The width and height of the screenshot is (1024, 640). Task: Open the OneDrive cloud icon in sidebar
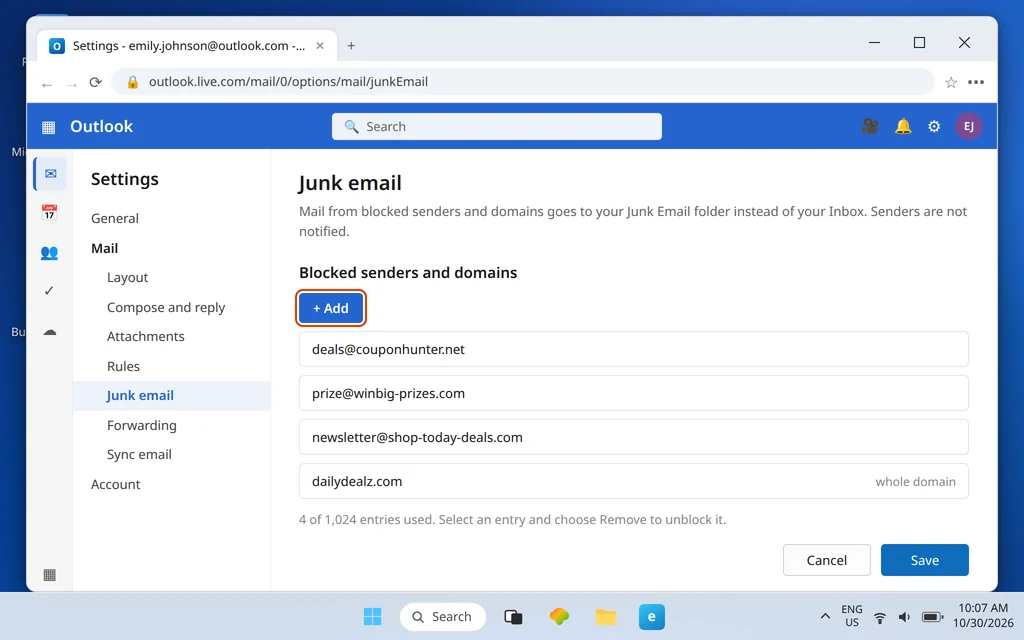click(x=50, y=332)
